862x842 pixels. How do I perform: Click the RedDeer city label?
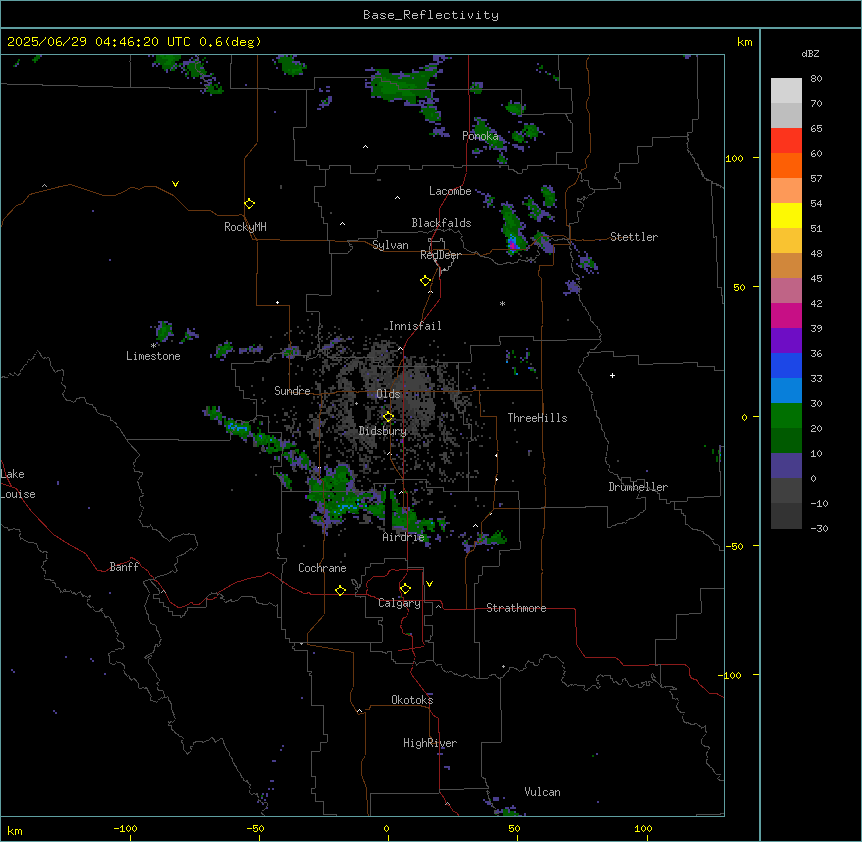(x=440, y=255)
